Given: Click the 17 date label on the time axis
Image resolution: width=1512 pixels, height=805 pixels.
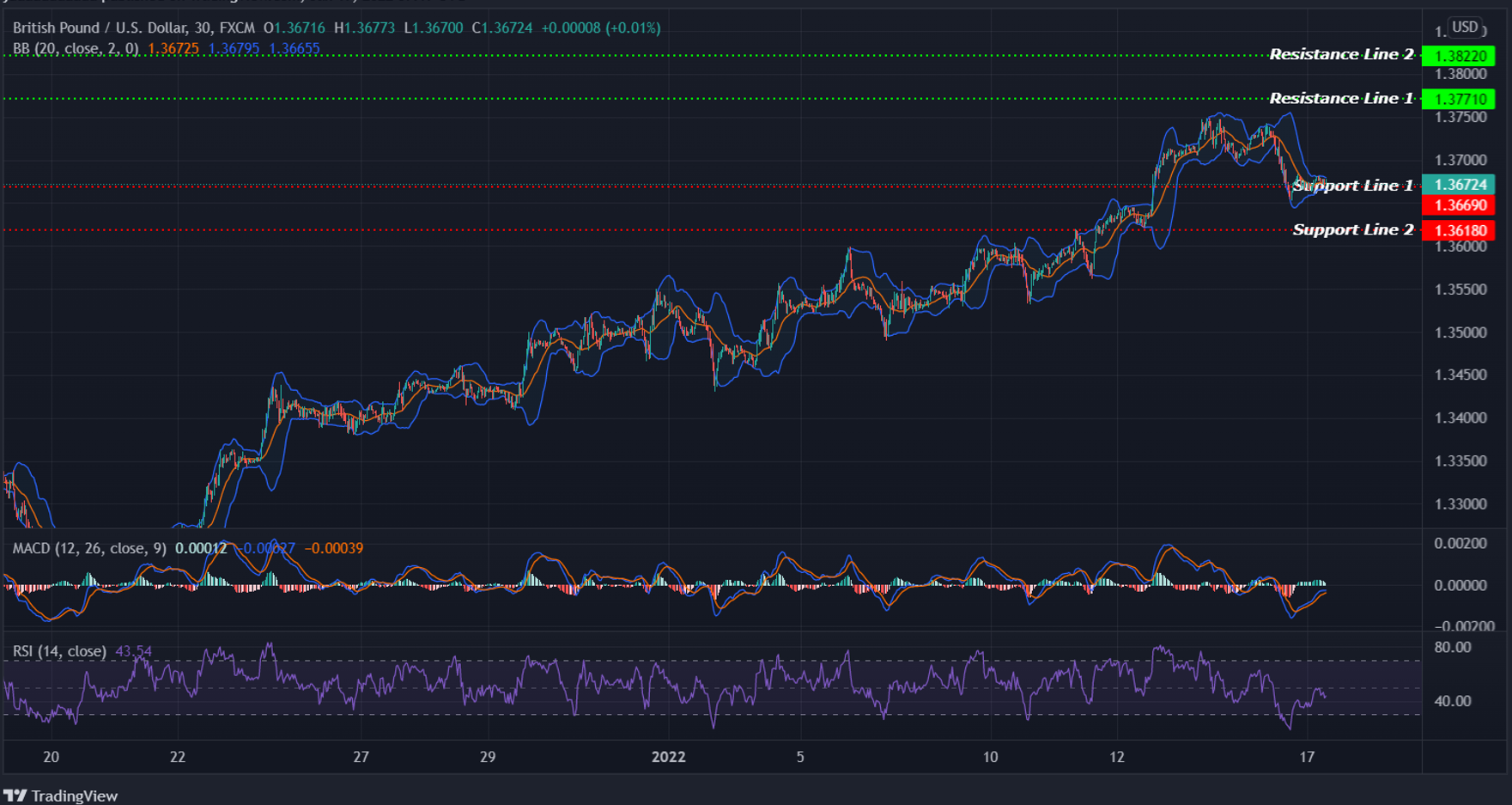Looking at the screenshot, I should coord(1309,758).
